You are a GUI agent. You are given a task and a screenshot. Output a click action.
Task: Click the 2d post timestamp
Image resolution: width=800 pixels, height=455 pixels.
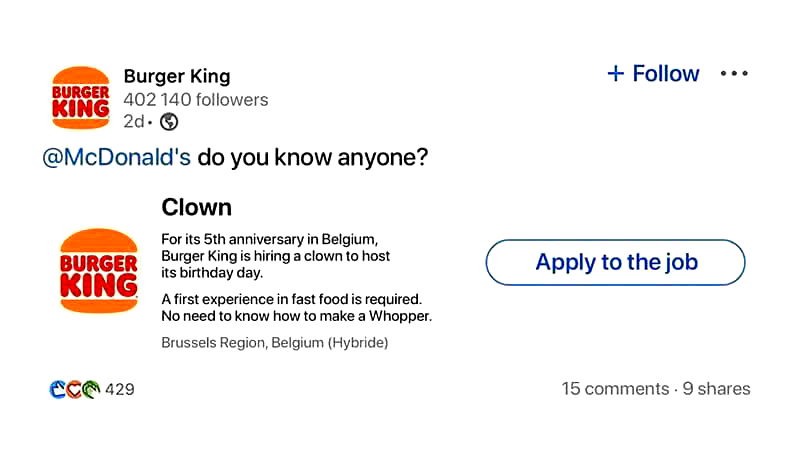133,122
